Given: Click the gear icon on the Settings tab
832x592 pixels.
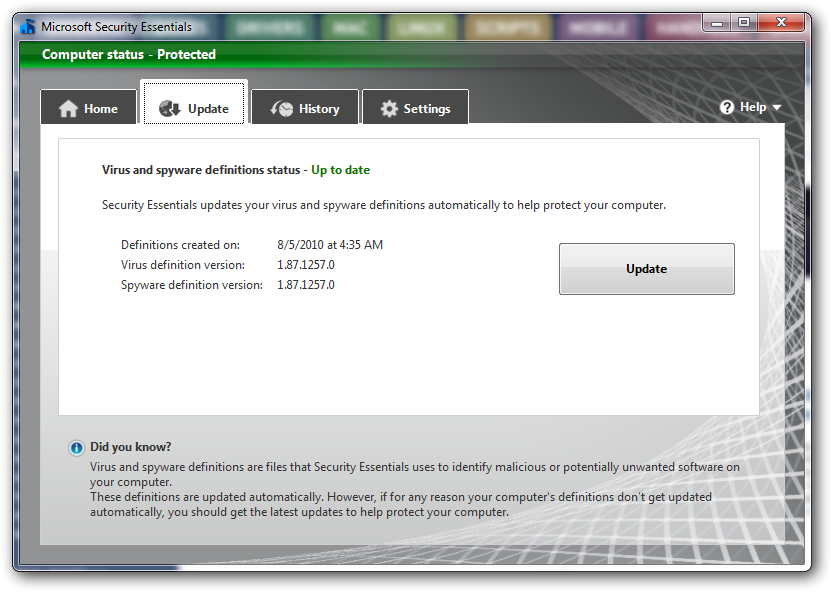Looking at the screenshot, I should [389, 107].
